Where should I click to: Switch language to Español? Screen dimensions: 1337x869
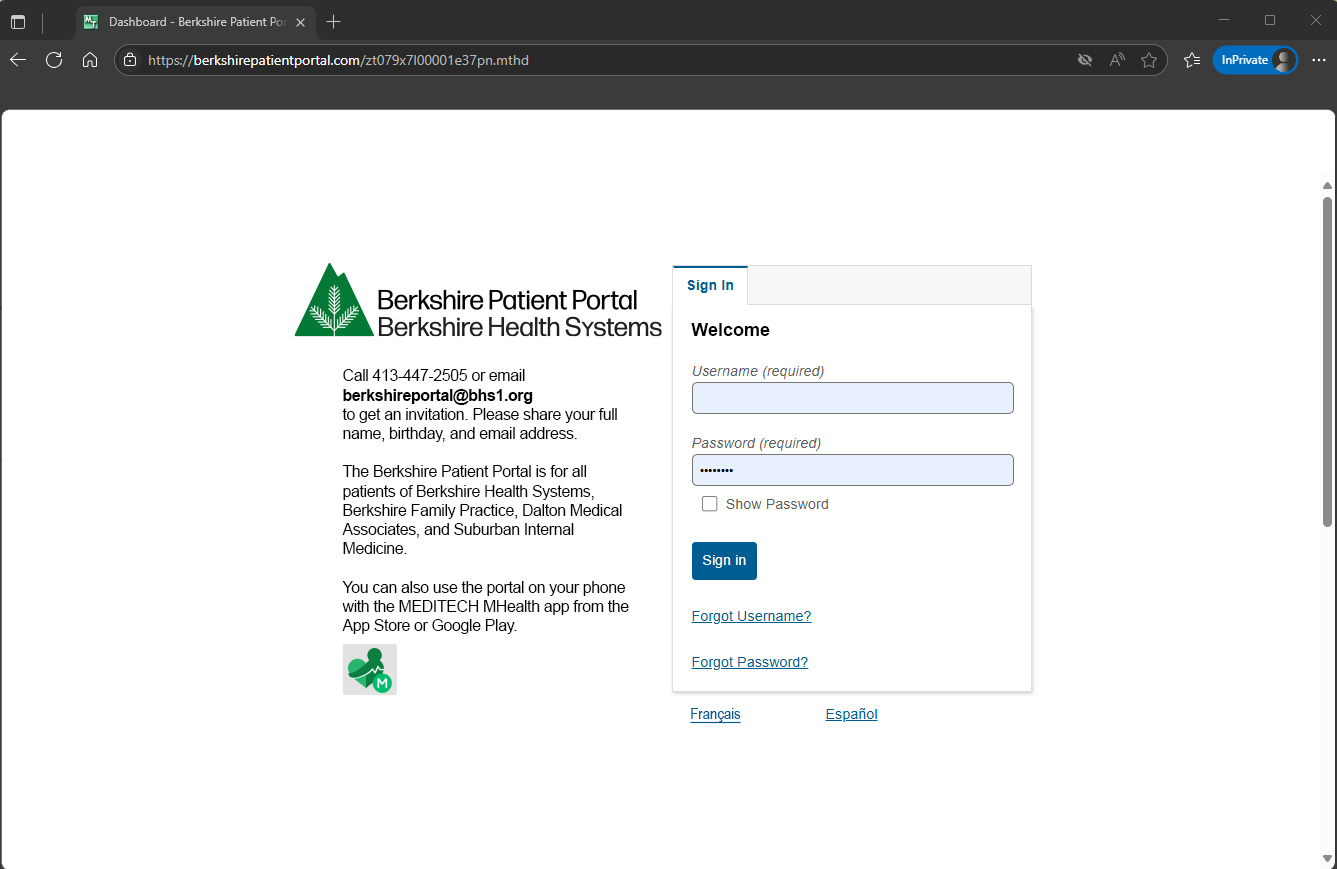coord(851,714)
